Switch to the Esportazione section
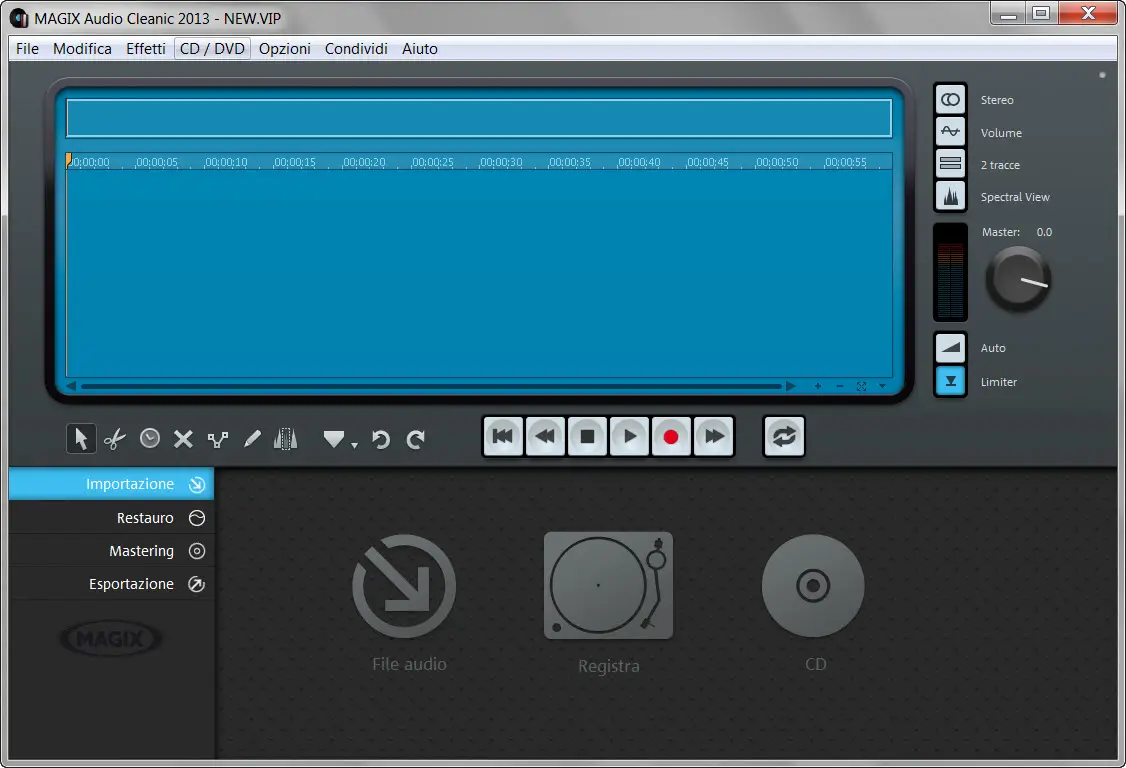Viewport: 1126px width, 768px height. (111, 583)
